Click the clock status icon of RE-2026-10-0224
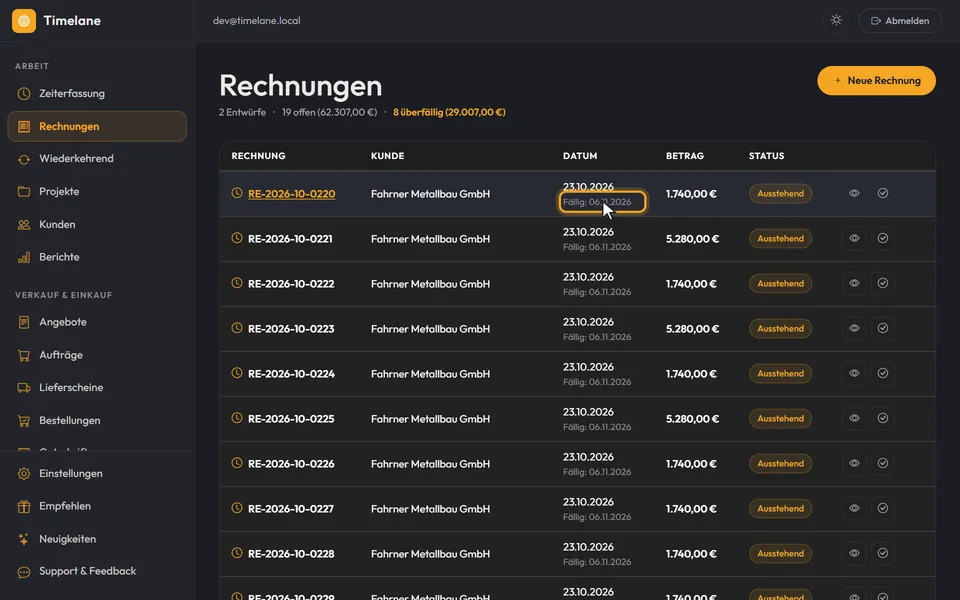Viewport: 960px width, 600px height. (x=237, y=372)
